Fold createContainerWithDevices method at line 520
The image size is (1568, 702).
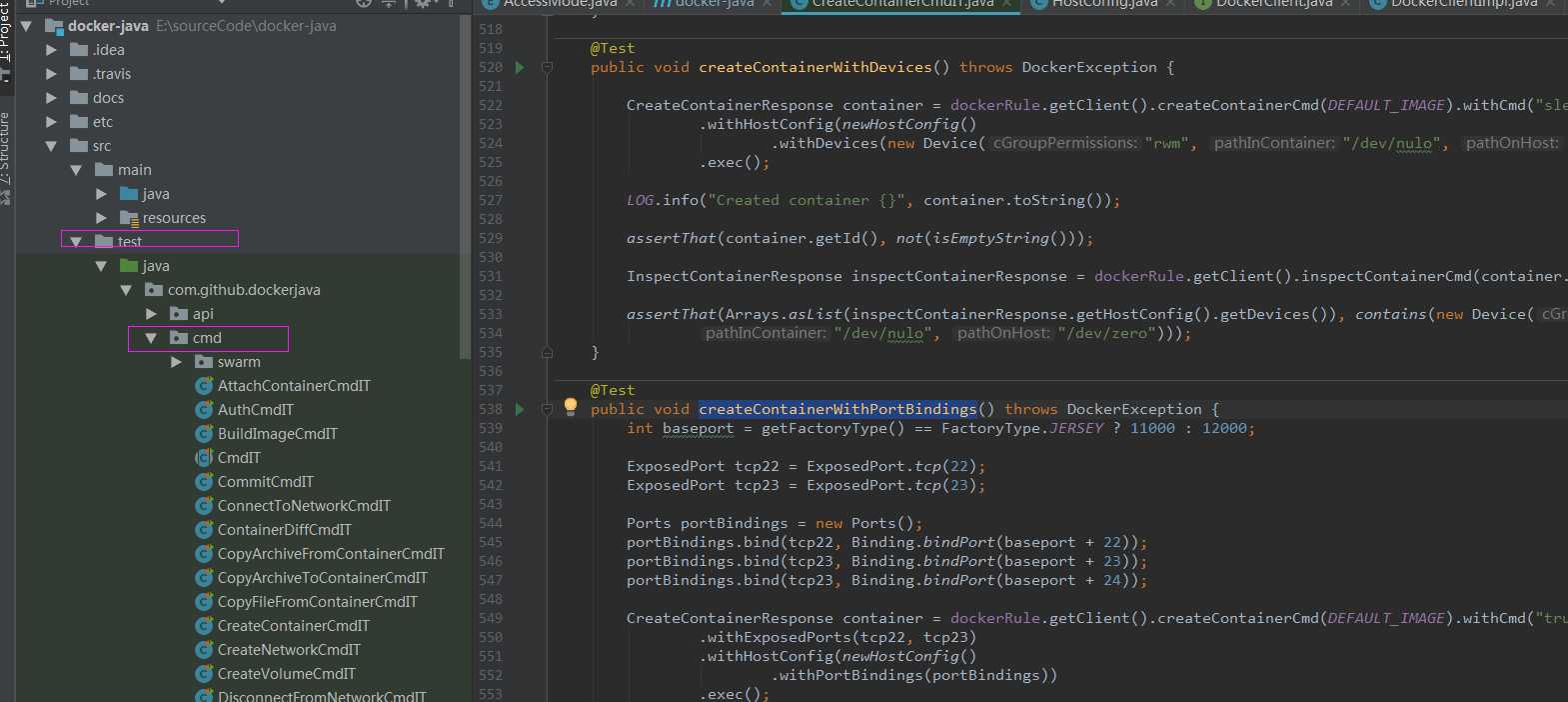pyautogui.click(x=547, y=67)
